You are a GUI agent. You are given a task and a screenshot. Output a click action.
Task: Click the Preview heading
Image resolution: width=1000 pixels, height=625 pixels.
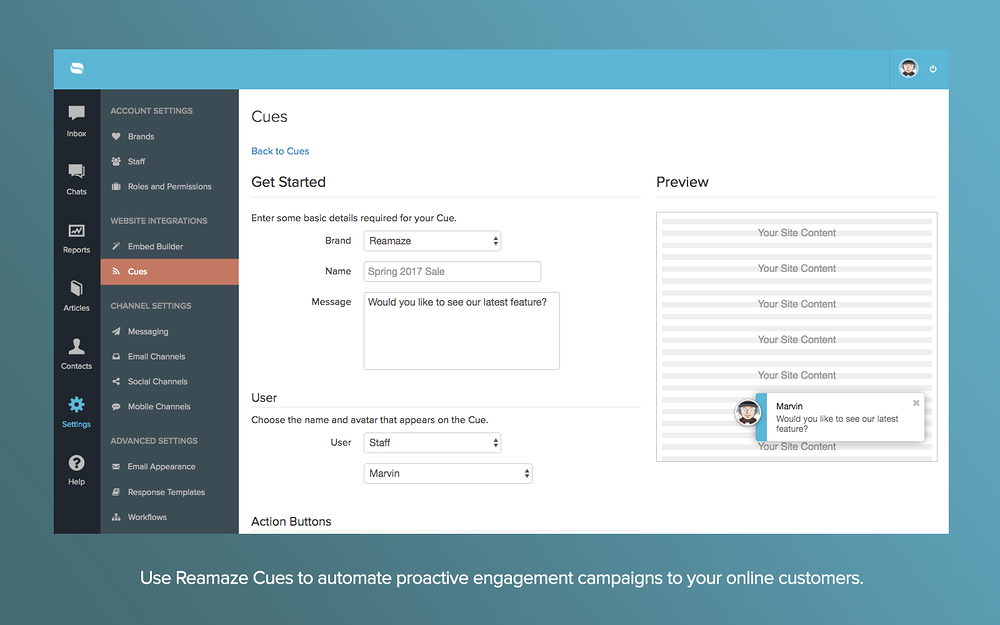pos(682,182)
